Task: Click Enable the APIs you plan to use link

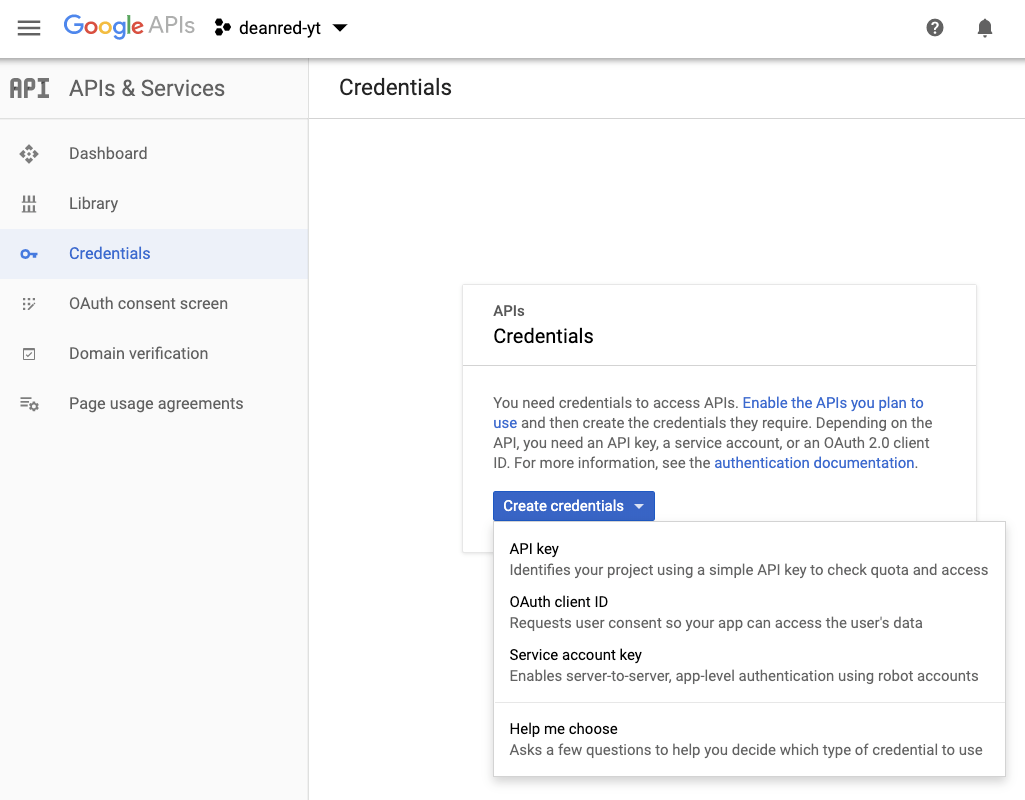Action: (x=832, y=403)
